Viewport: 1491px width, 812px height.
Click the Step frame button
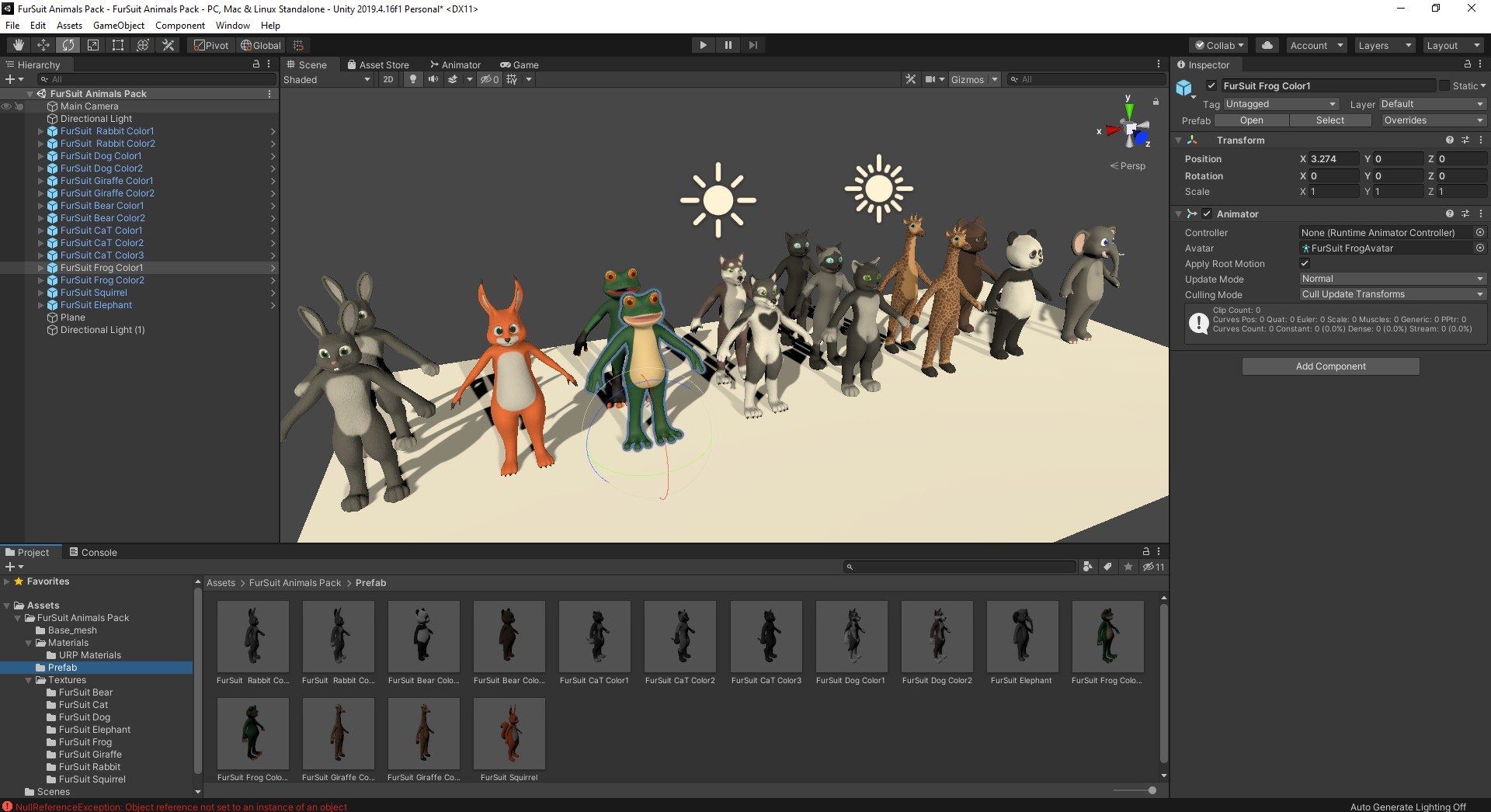(752, 45)
